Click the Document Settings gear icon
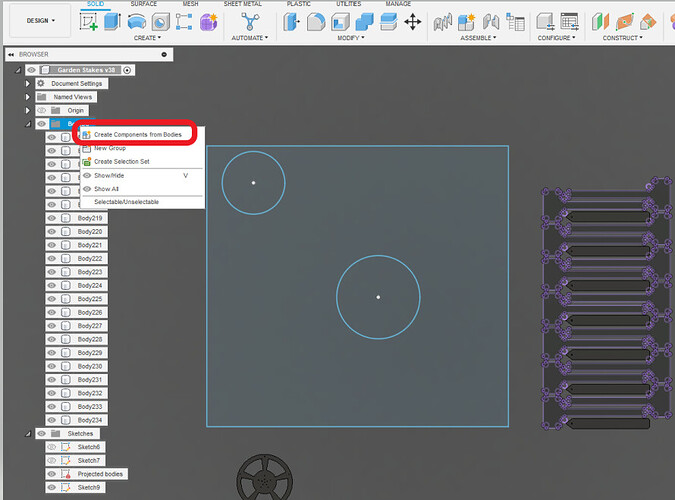This screenshot has width=675, height=500. point(41,83)
